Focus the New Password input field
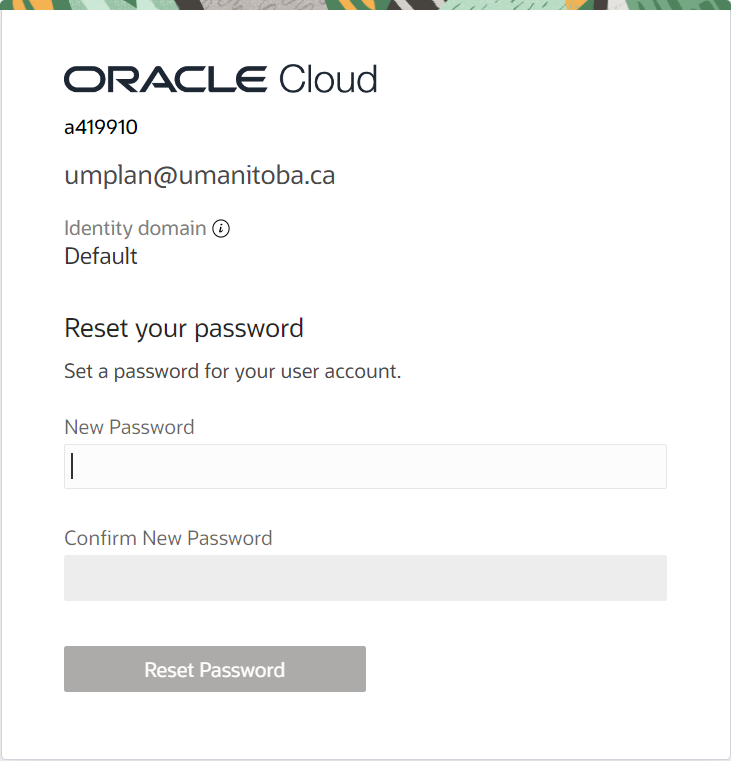The height and width of the screenshot is (761, 731). [x=365, y=467]
